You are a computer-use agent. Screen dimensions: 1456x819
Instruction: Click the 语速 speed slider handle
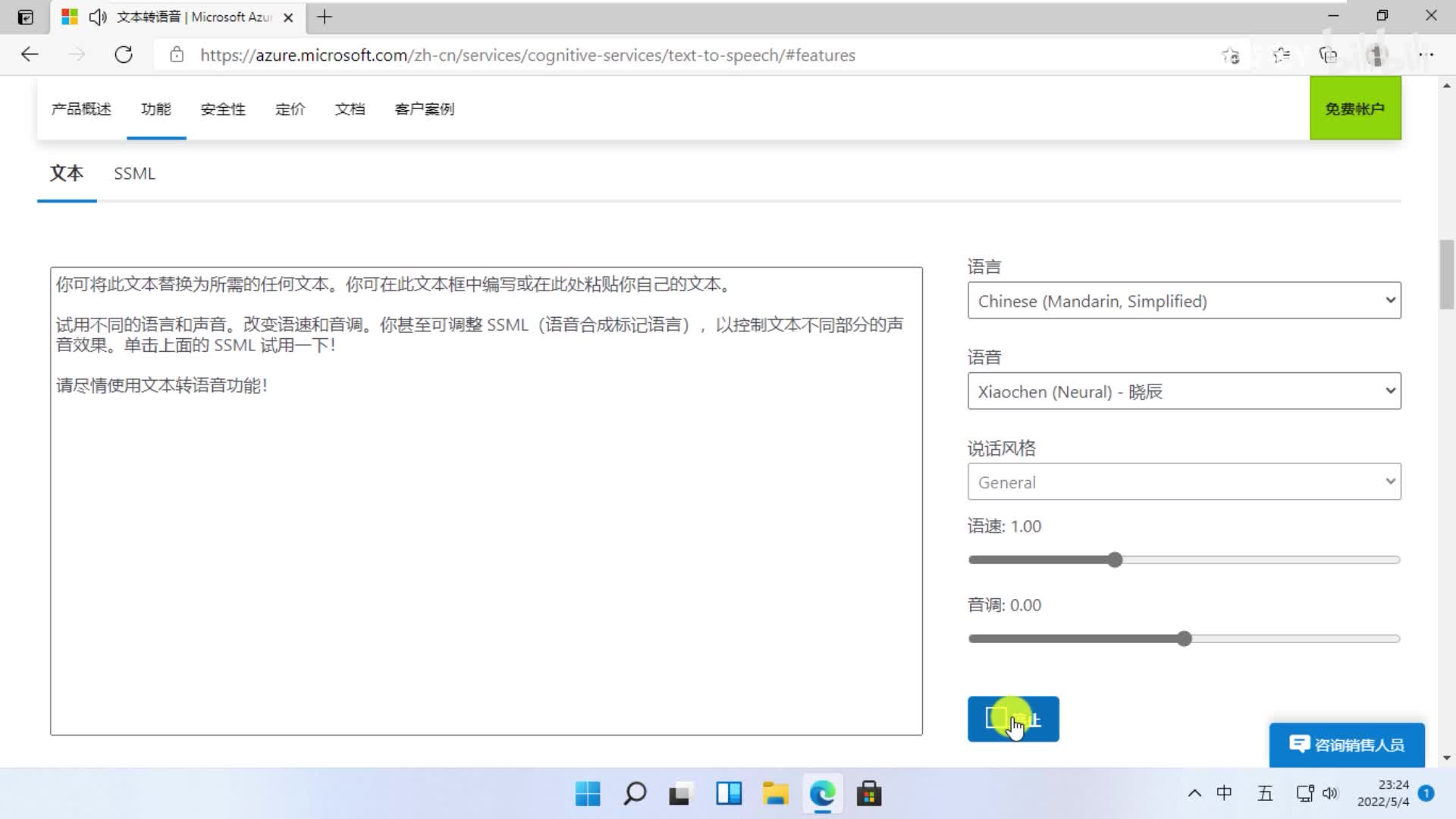coord(1115,560)
